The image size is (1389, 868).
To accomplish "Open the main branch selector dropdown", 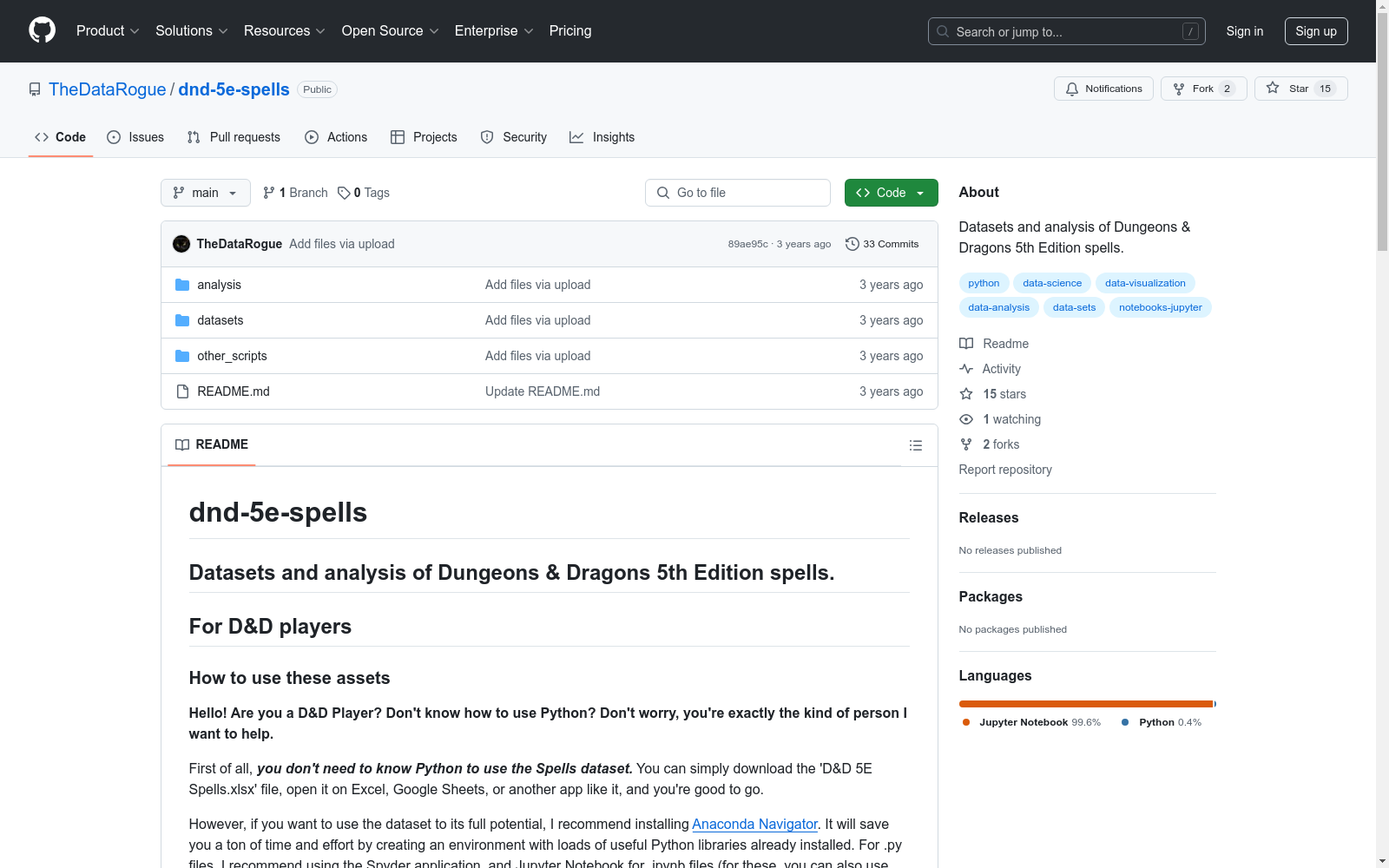I will 206,193.
